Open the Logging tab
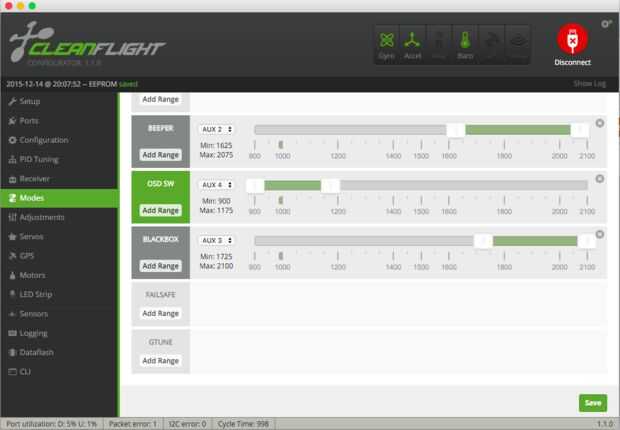The image size is (620, 430). pos(59,333)
